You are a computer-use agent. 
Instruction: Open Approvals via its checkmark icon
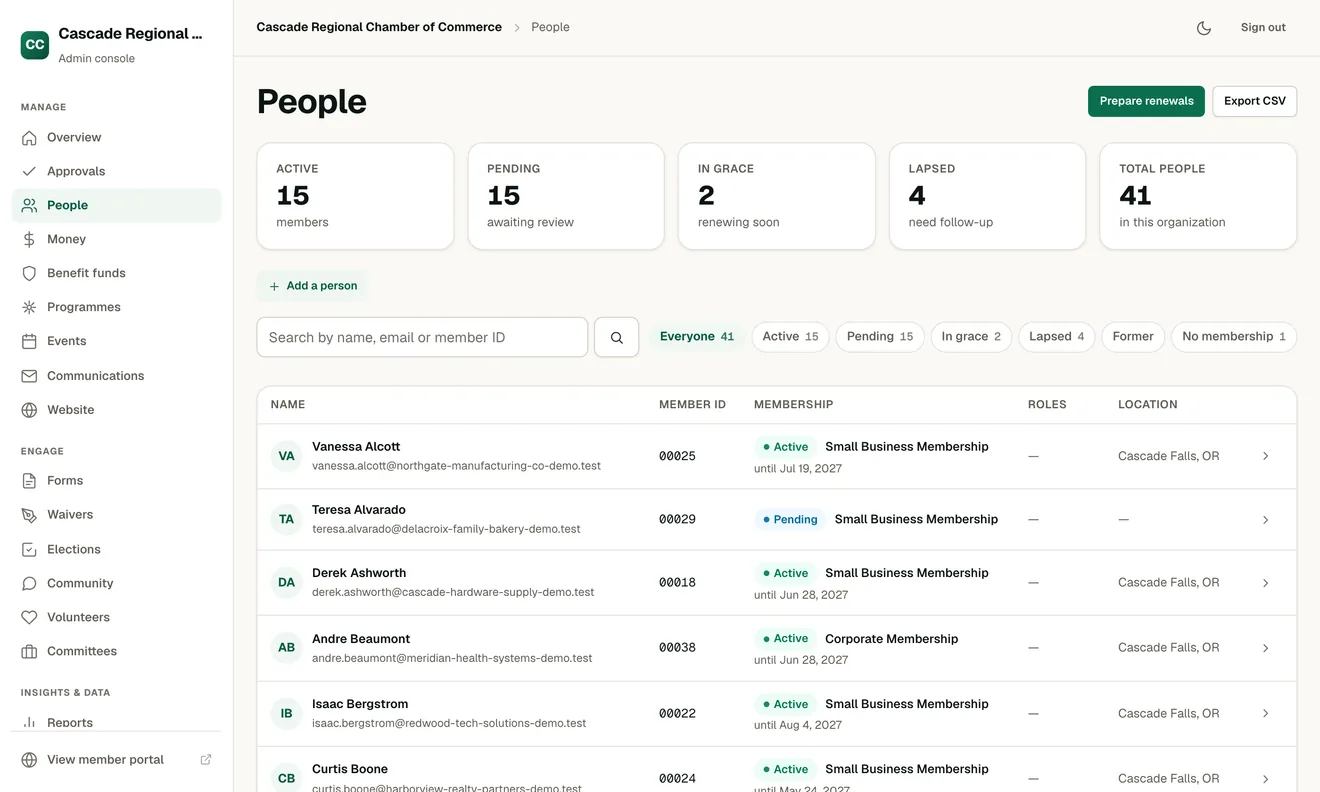(x=29, y=171)
